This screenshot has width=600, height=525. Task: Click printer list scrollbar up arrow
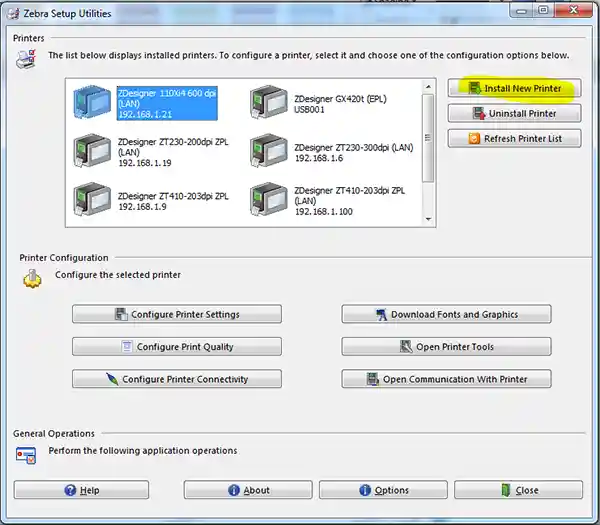point(428,87)
